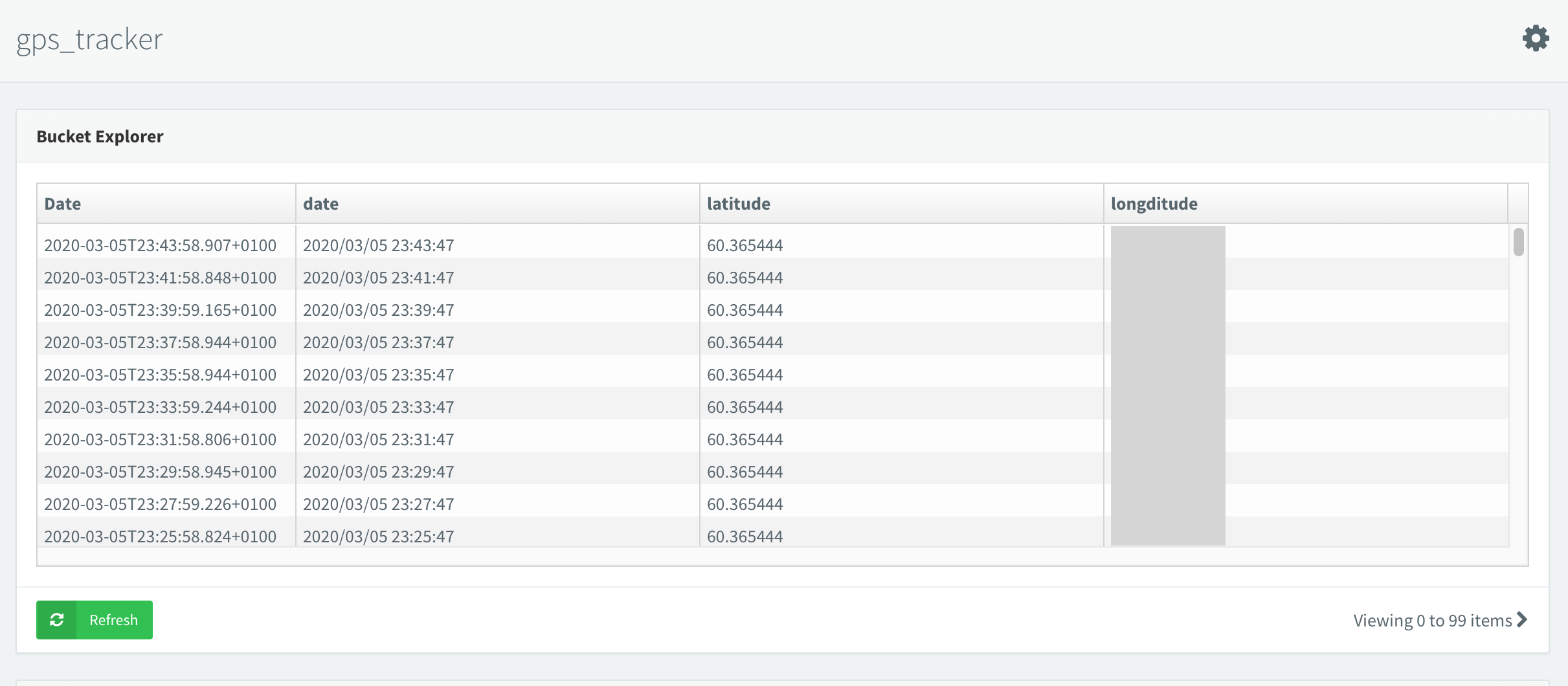
Task: Click the Date cell 2020-03-05T23:31:58.806+0100
Action: [x=160, y=439]
